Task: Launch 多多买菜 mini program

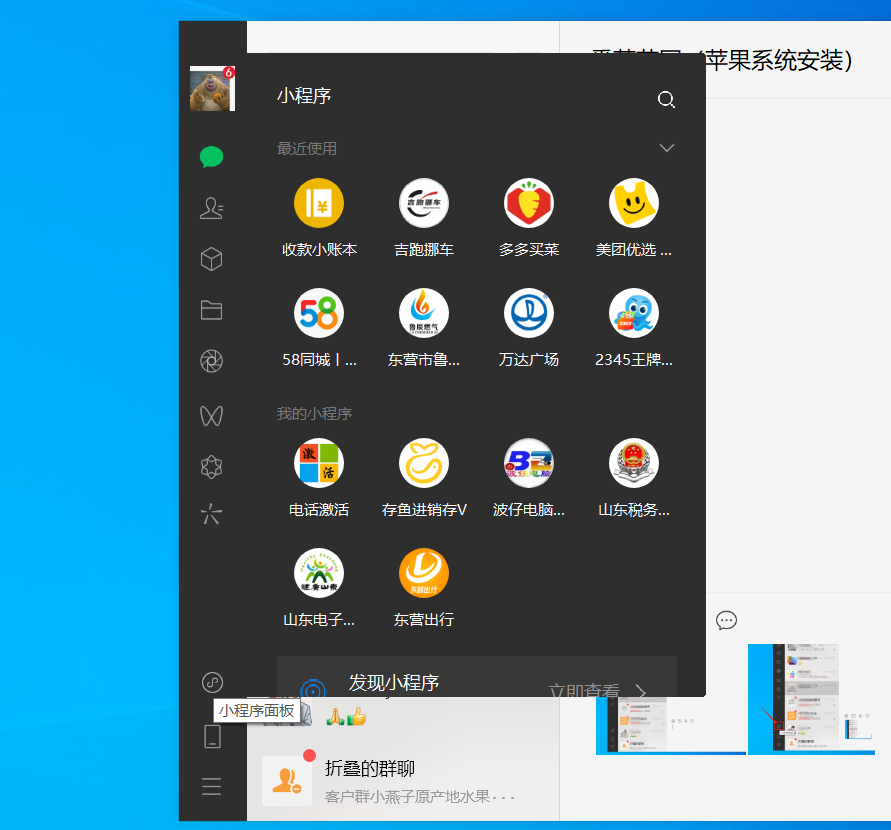Action: (529, 218)
